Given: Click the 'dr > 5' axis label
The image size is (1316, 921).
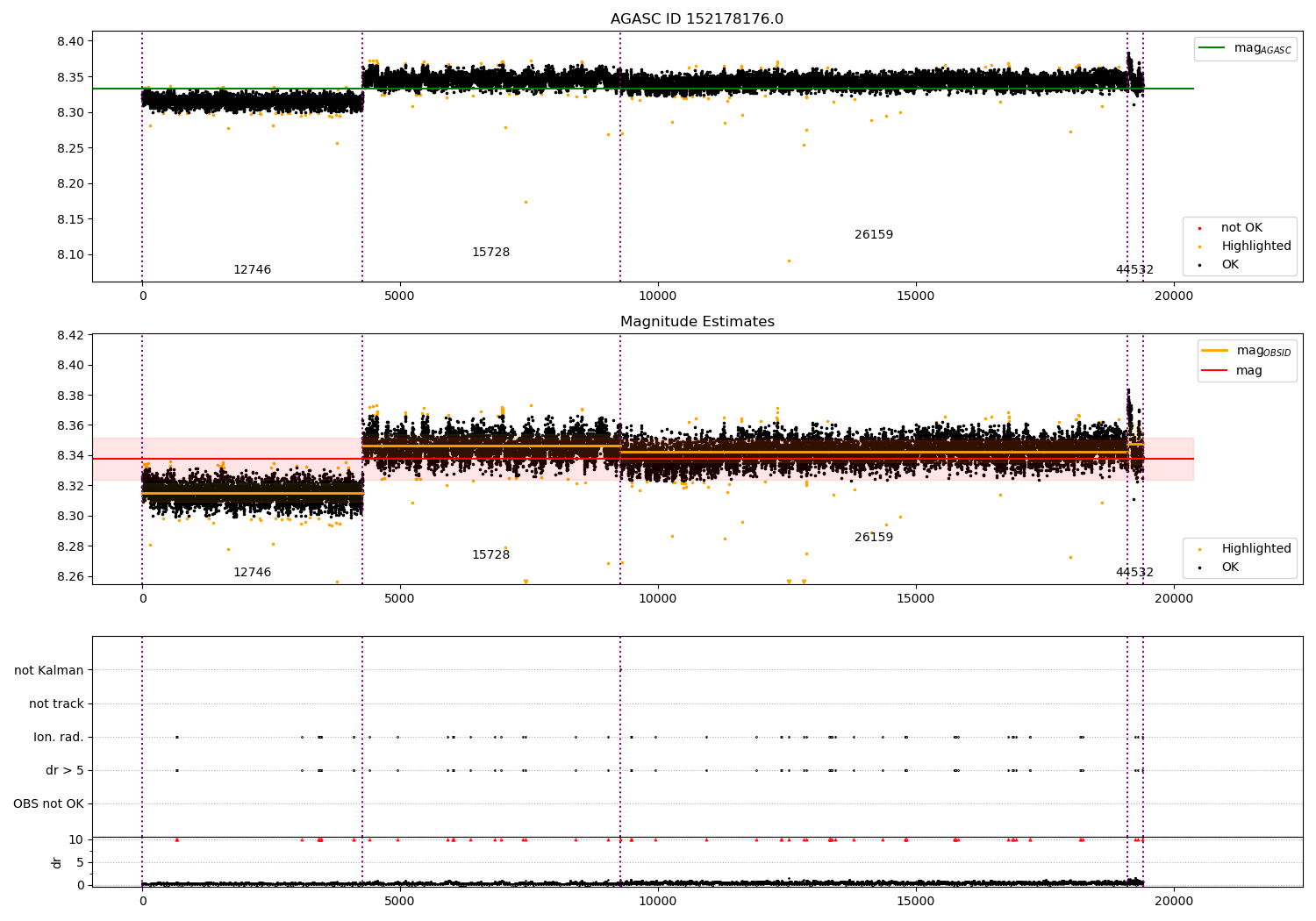Looking at the screenshot, I should pos(65,770).
